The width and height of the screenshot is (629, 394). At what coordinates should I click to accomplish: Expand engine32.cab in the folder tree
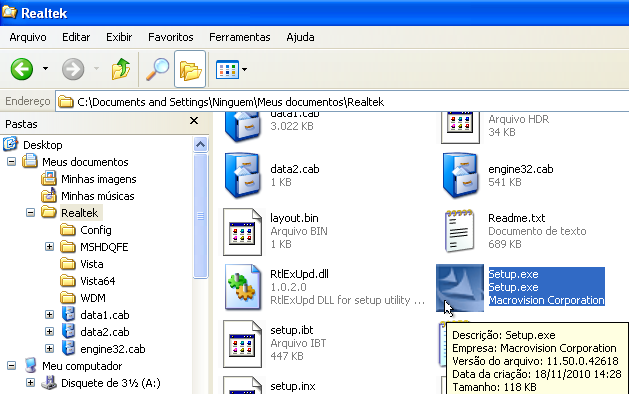pyautogui.click(x=49, y=349)
